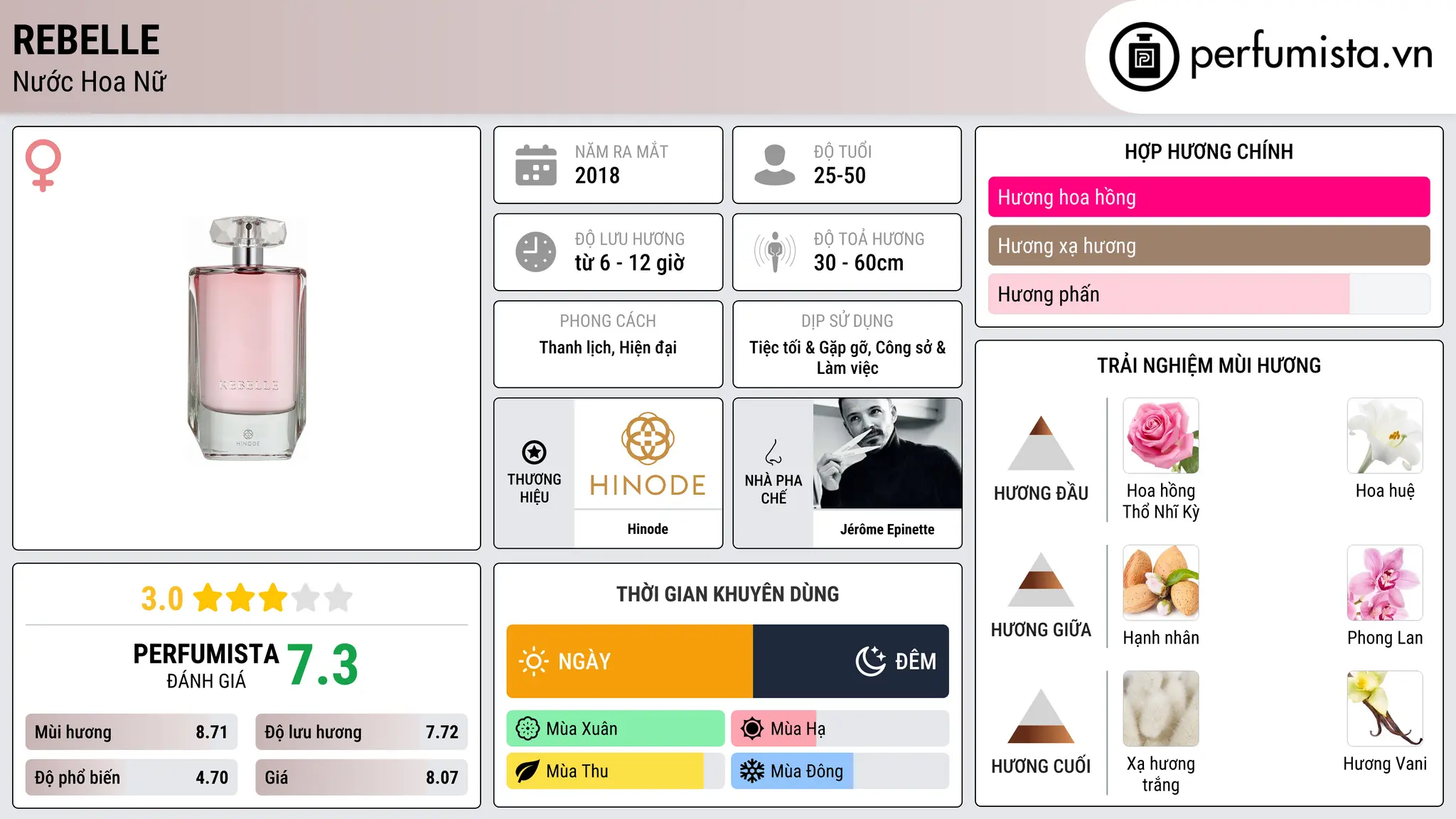
Task: Click the pink female gender symbol
Action: click(43, 166)
